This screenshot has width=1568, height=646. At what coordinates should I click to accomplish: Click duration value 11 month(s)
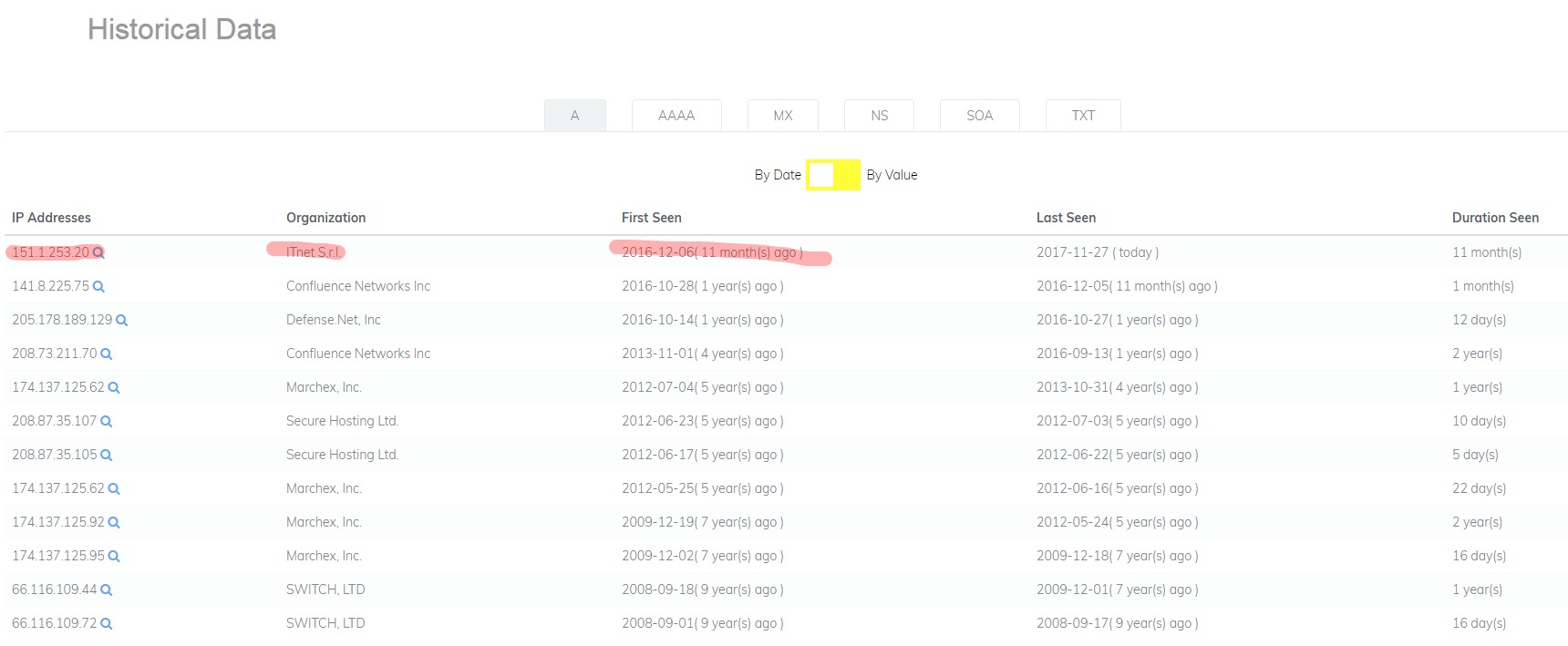[1487, 252]
